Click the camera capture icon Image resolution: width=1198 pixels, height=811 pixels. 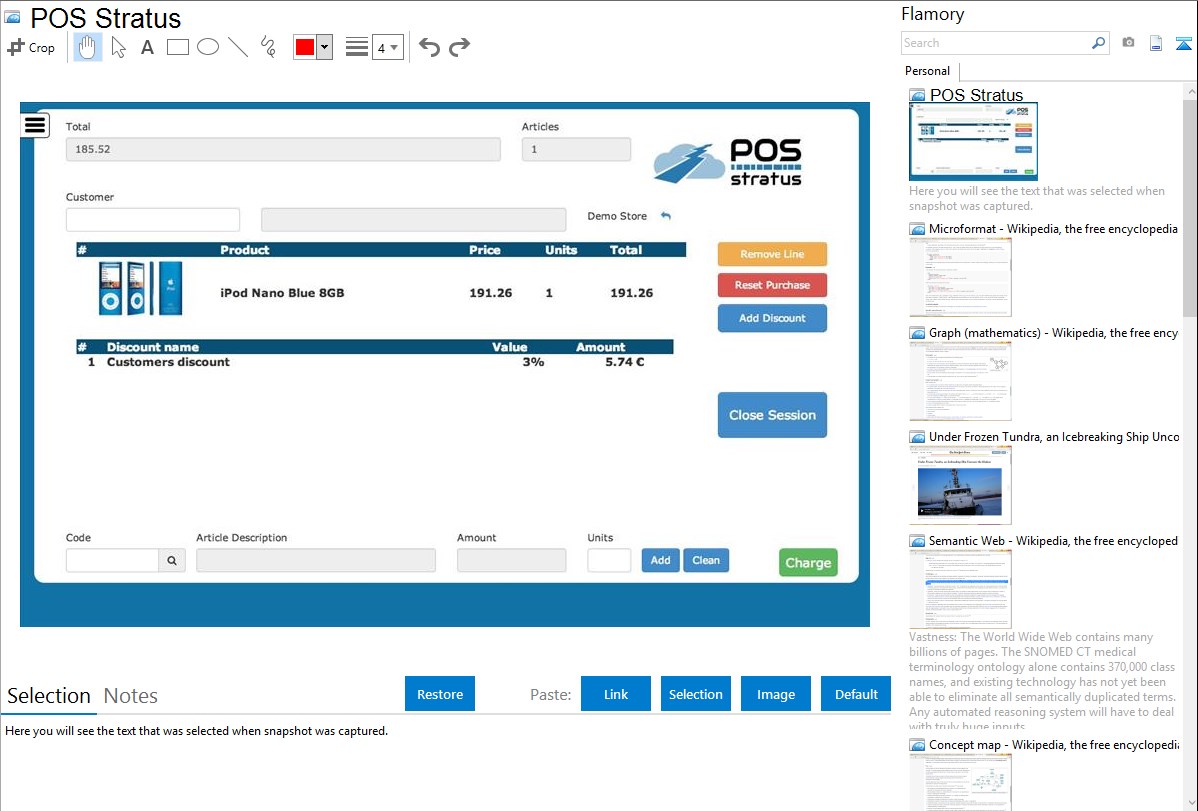(x=1128, y=43)
